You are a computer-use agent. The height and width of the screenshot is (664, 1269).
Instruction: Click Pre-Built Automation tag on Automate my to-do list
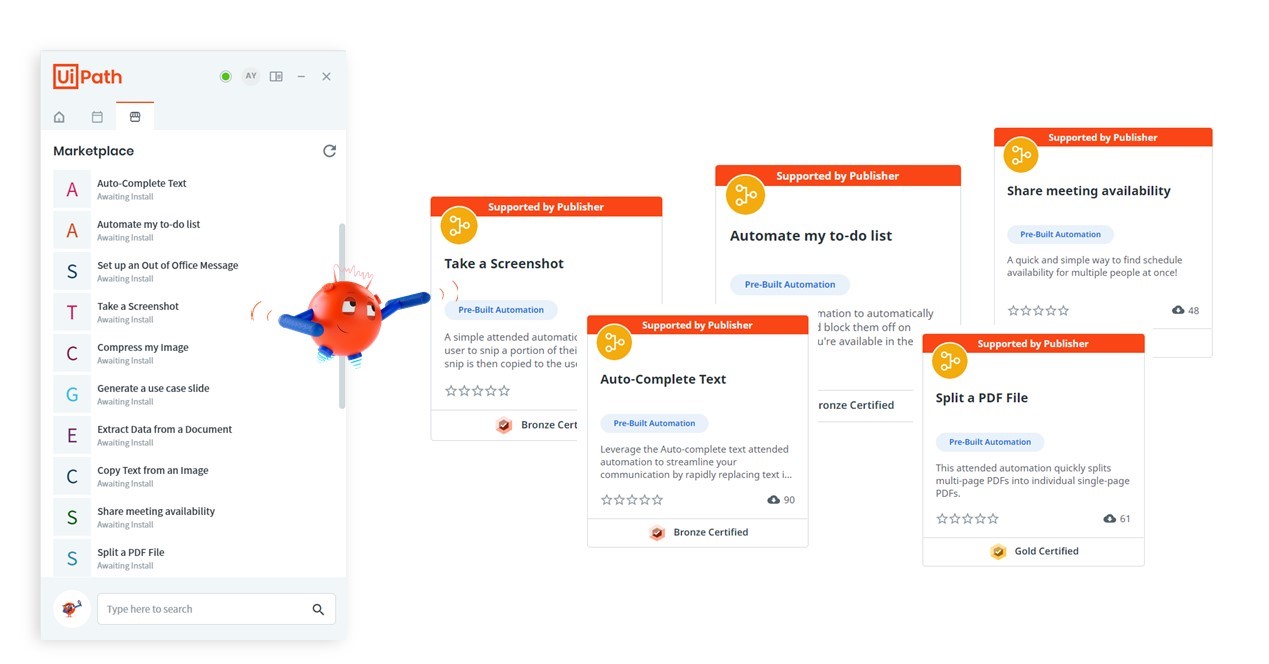[790, 284]
